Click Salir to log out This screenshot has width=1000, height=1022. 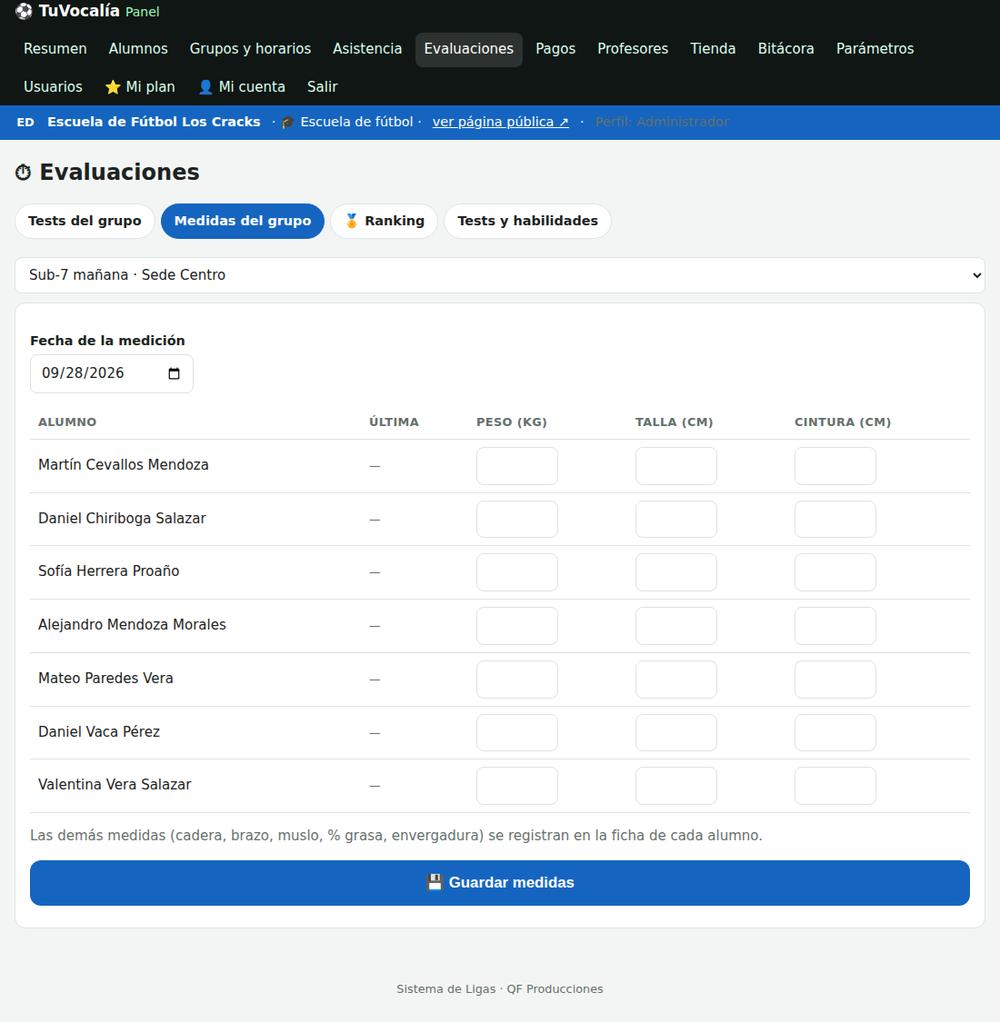(x=323, y=87)
